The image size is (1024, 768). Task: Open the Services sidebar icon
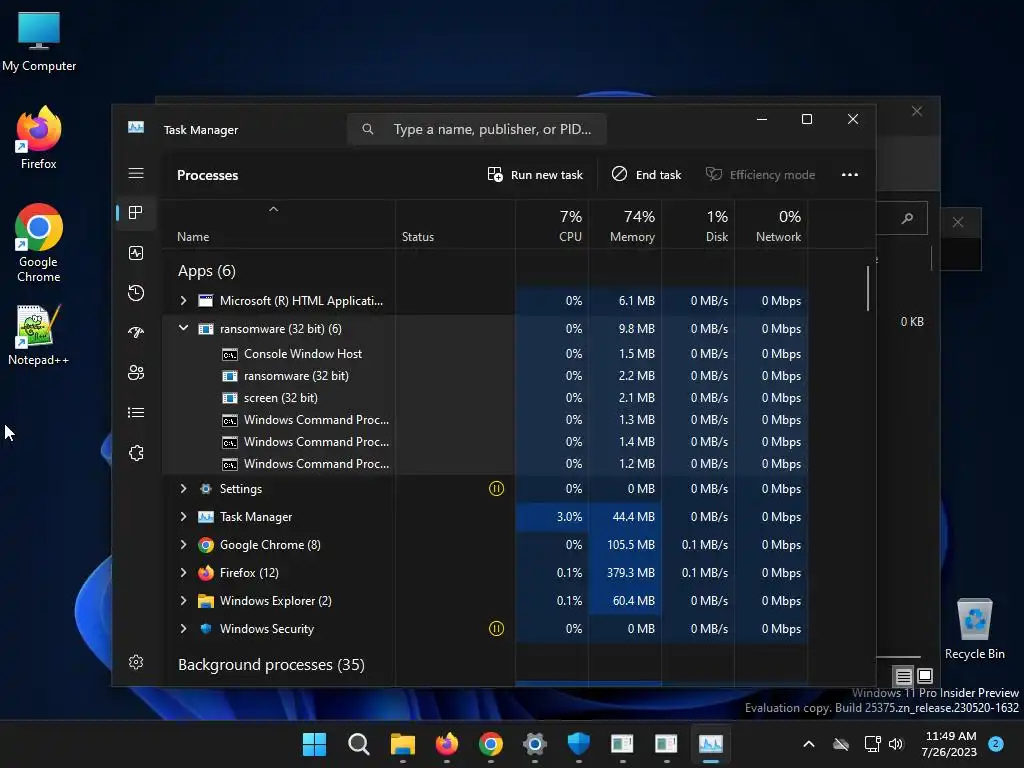[x=136, y=453]
